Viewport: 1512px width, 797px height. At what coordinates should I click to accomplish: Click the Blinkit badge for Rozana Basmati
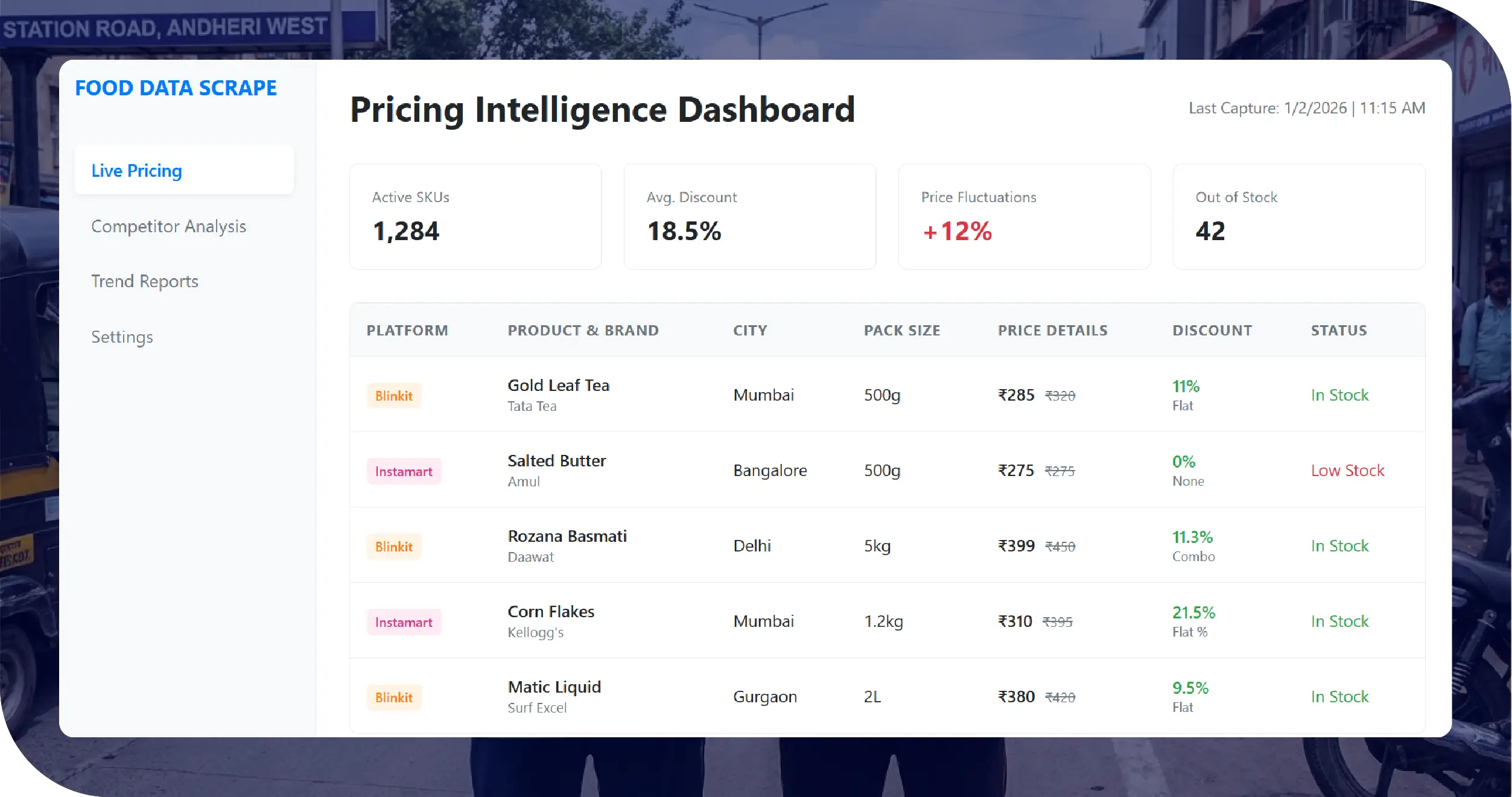[x=394, y=547]
